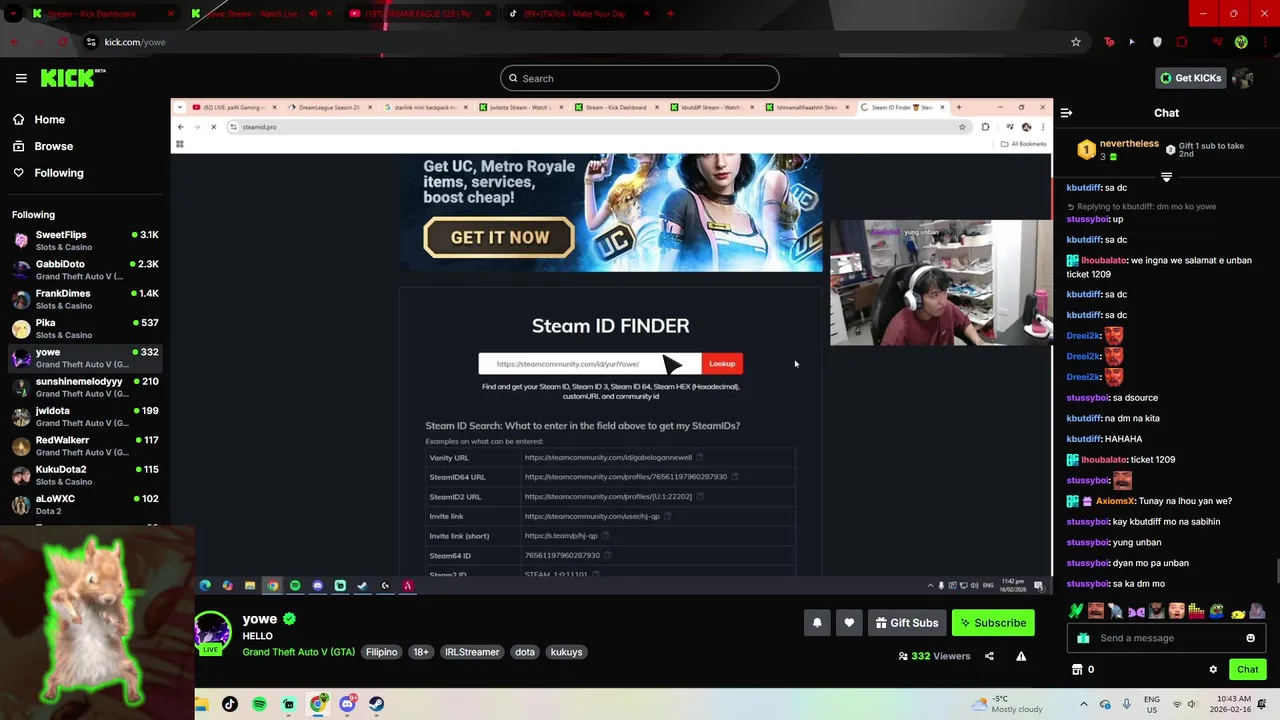The height and width of the screenshot is (720, 1280).
Task: Mute the yowe Stream tab audio icon
Action: (x=313, y=14)
